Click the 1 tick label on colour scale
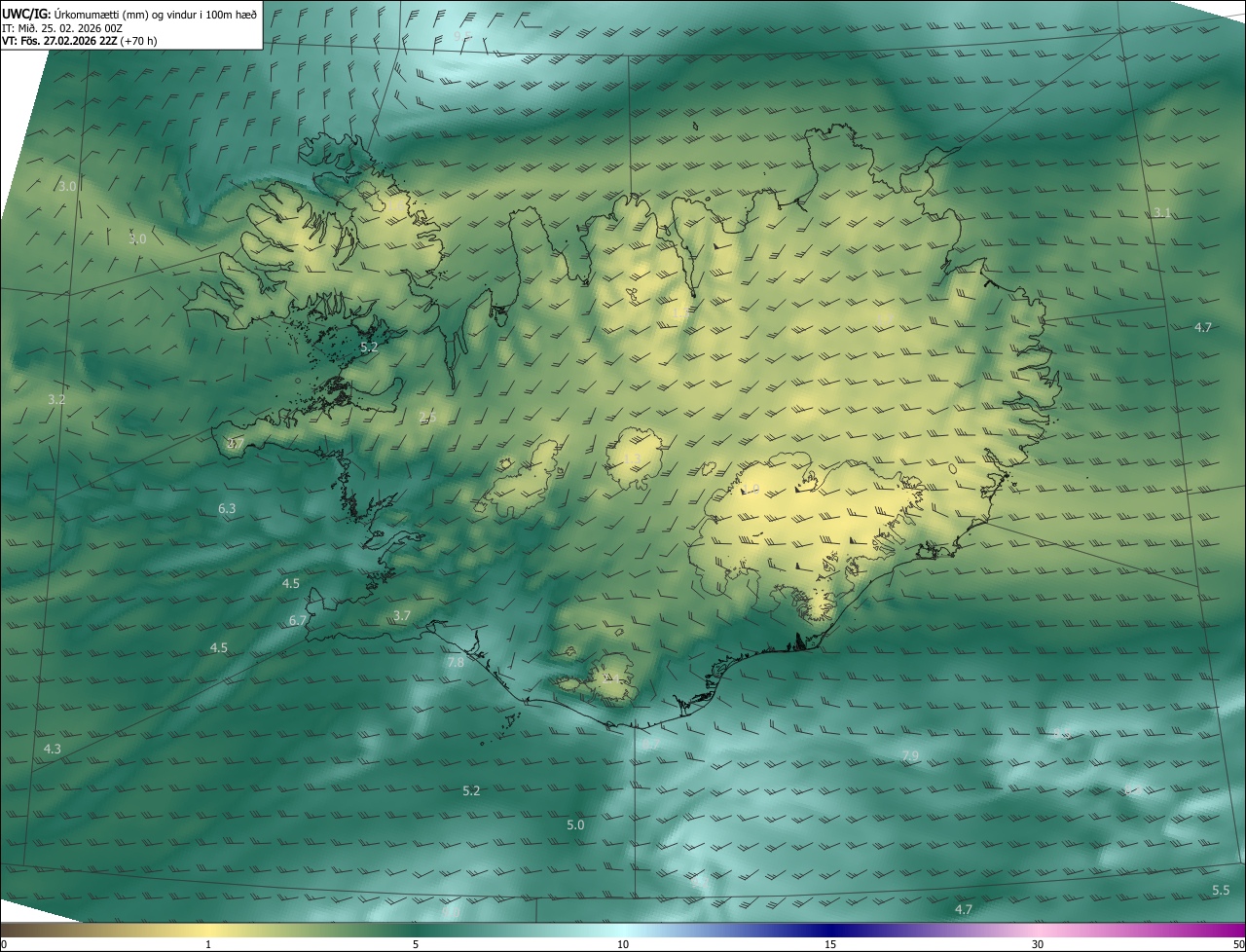Viewport: 1246px width, 952px height. tap(208, 944)
